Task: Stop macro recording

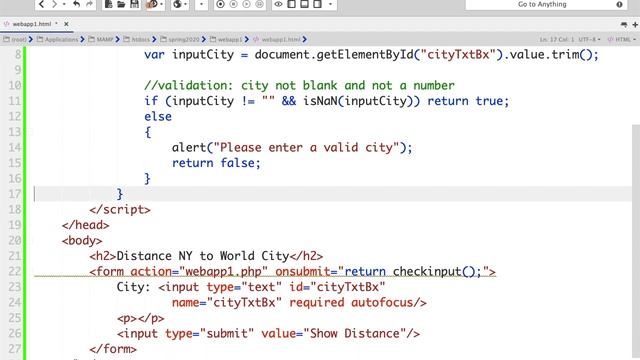Action: [x=233, y=4]
